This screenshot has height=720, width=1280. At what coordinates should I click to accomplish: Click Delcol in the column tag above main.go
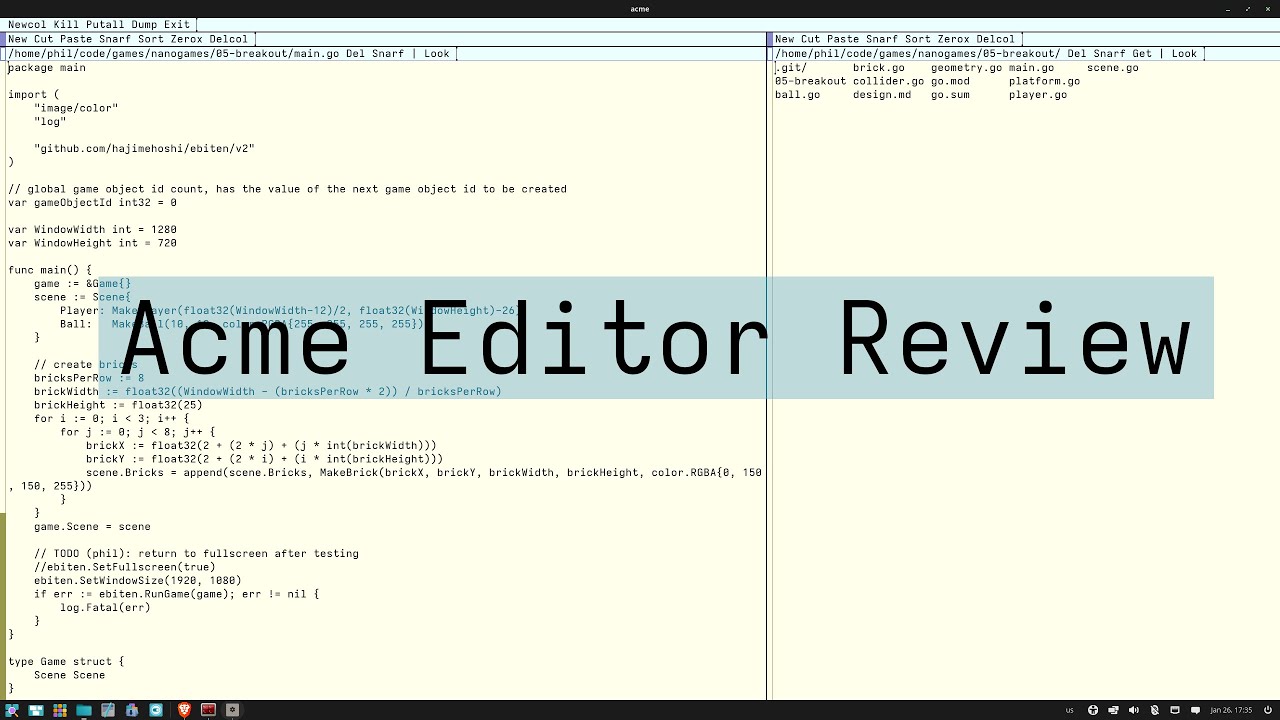click(228, 39)
